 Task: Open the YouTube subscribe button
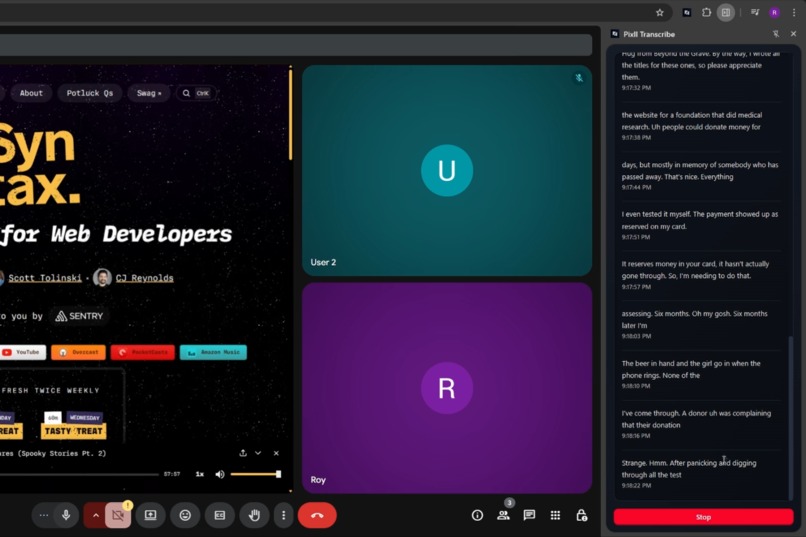(23, 353)
